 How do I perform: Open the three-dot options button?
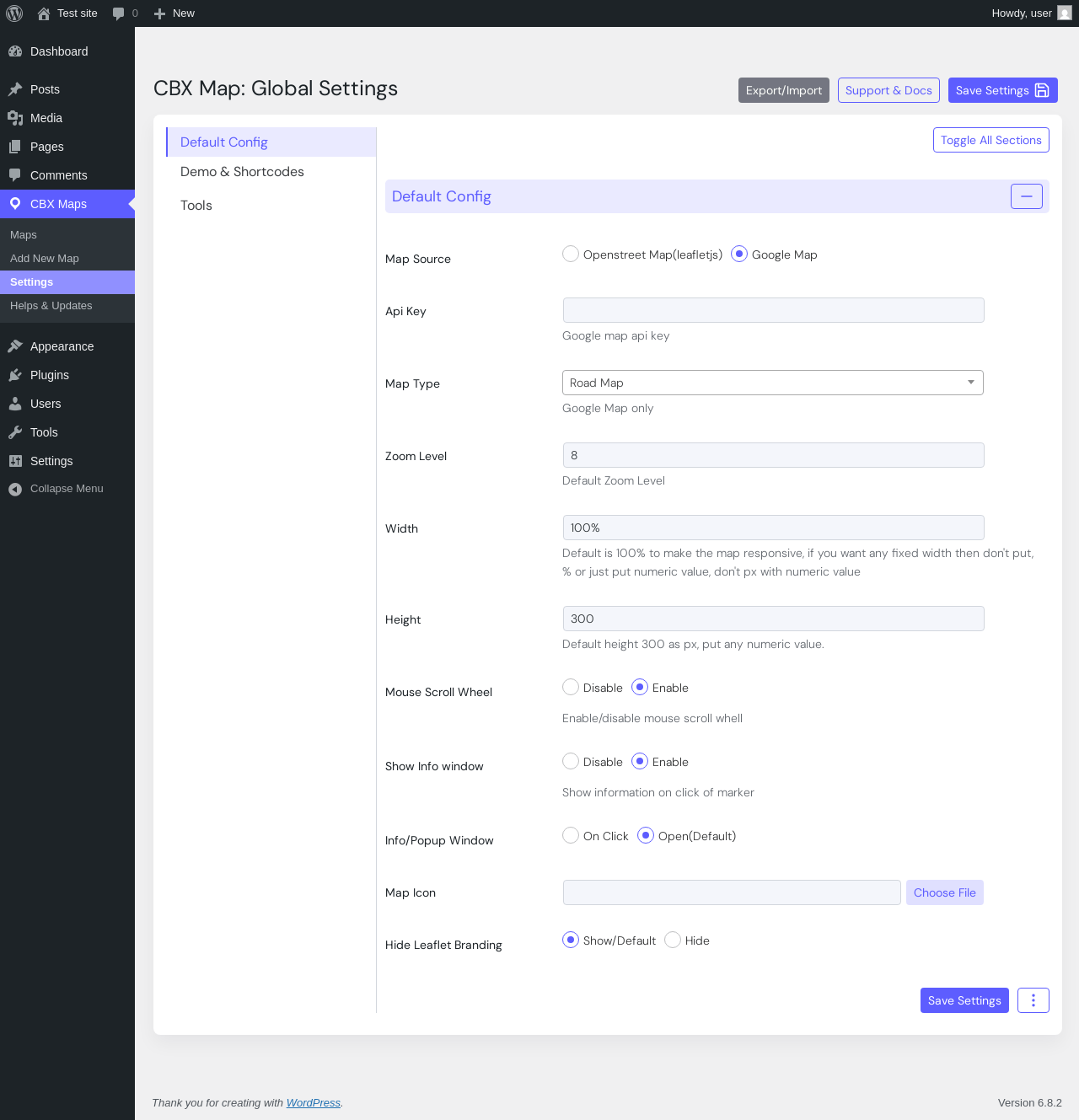pos(1033,1000)
